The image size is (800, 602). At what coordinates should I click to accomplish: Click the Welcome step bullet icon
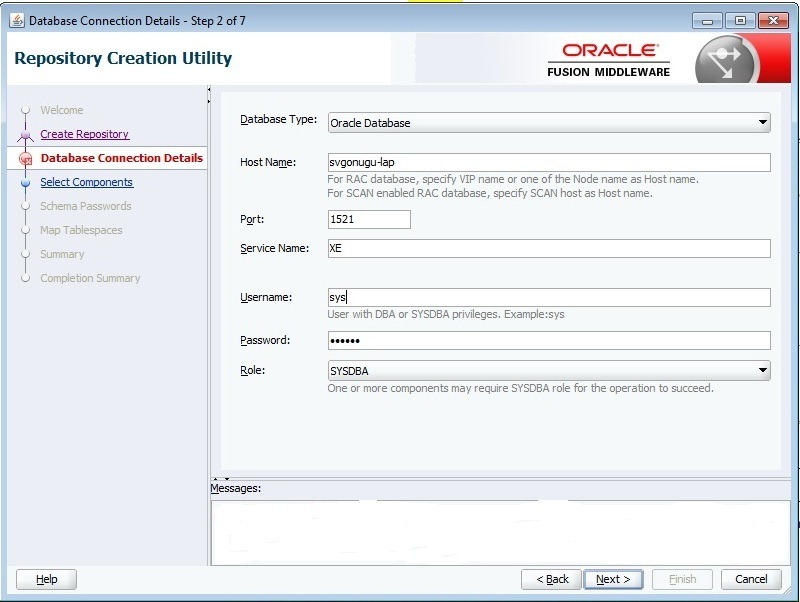coord(26,110)
